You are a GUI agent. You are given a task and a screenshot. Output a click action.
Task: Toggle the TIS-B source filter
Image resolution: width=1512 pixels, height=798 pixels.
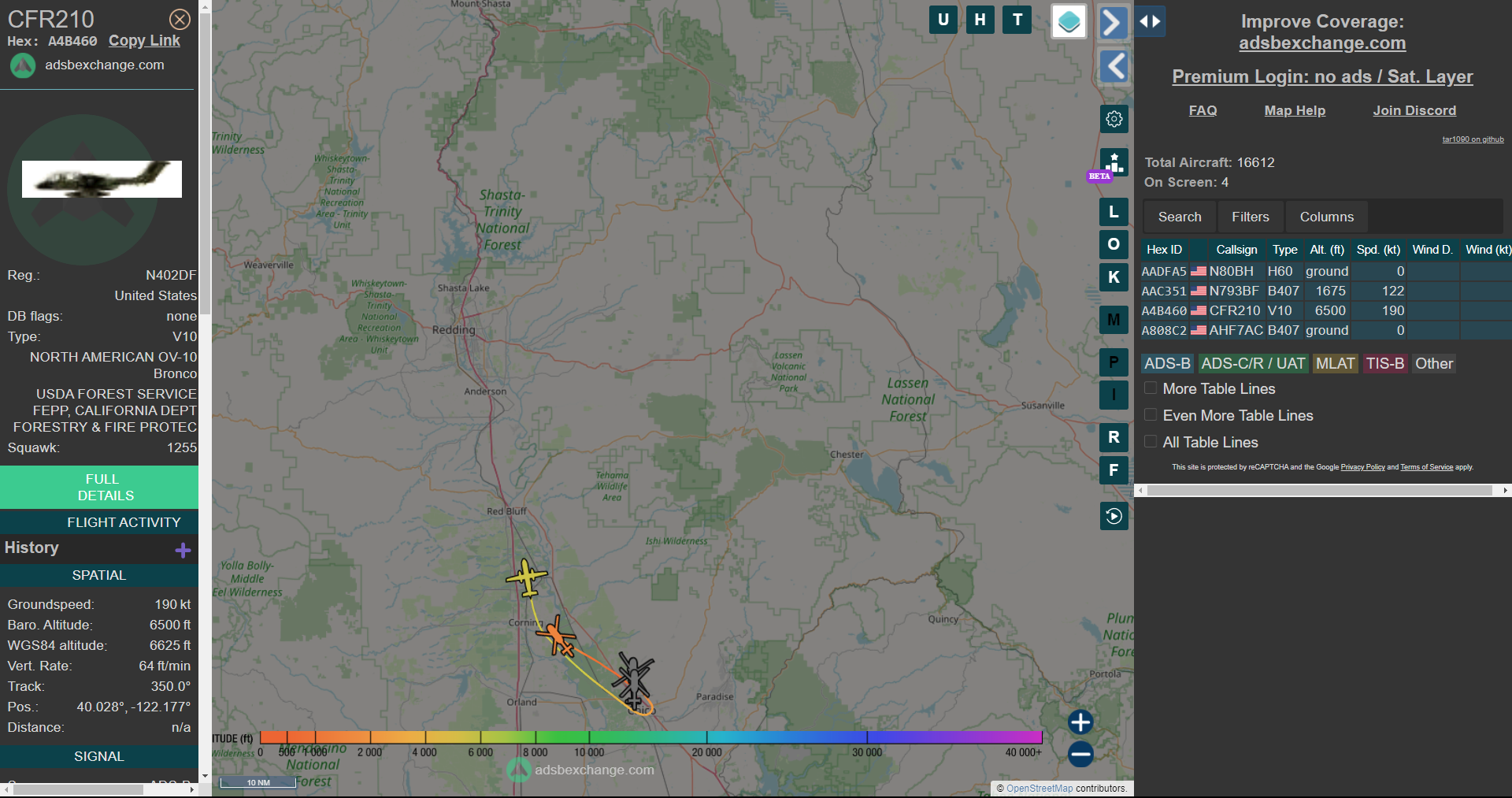click(x=1385, y=363)
